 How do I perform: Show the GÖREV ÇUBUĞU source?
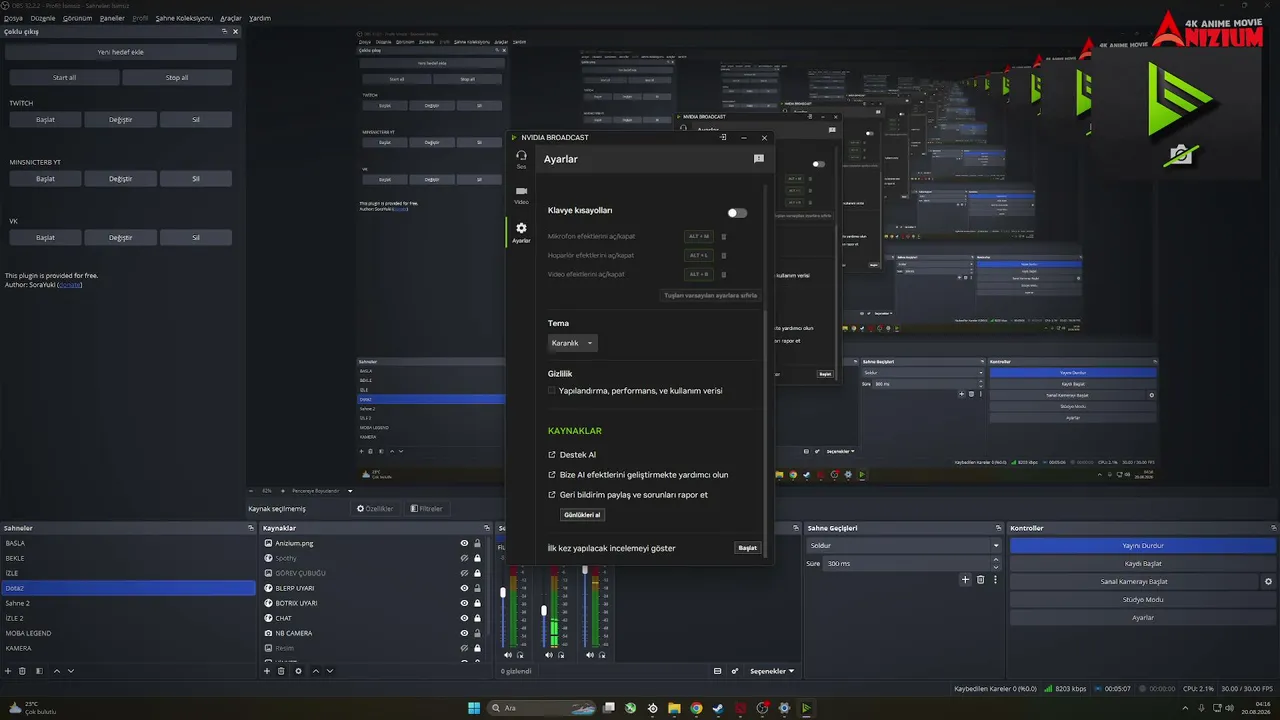pyautogui.click(x=464, y=573)
